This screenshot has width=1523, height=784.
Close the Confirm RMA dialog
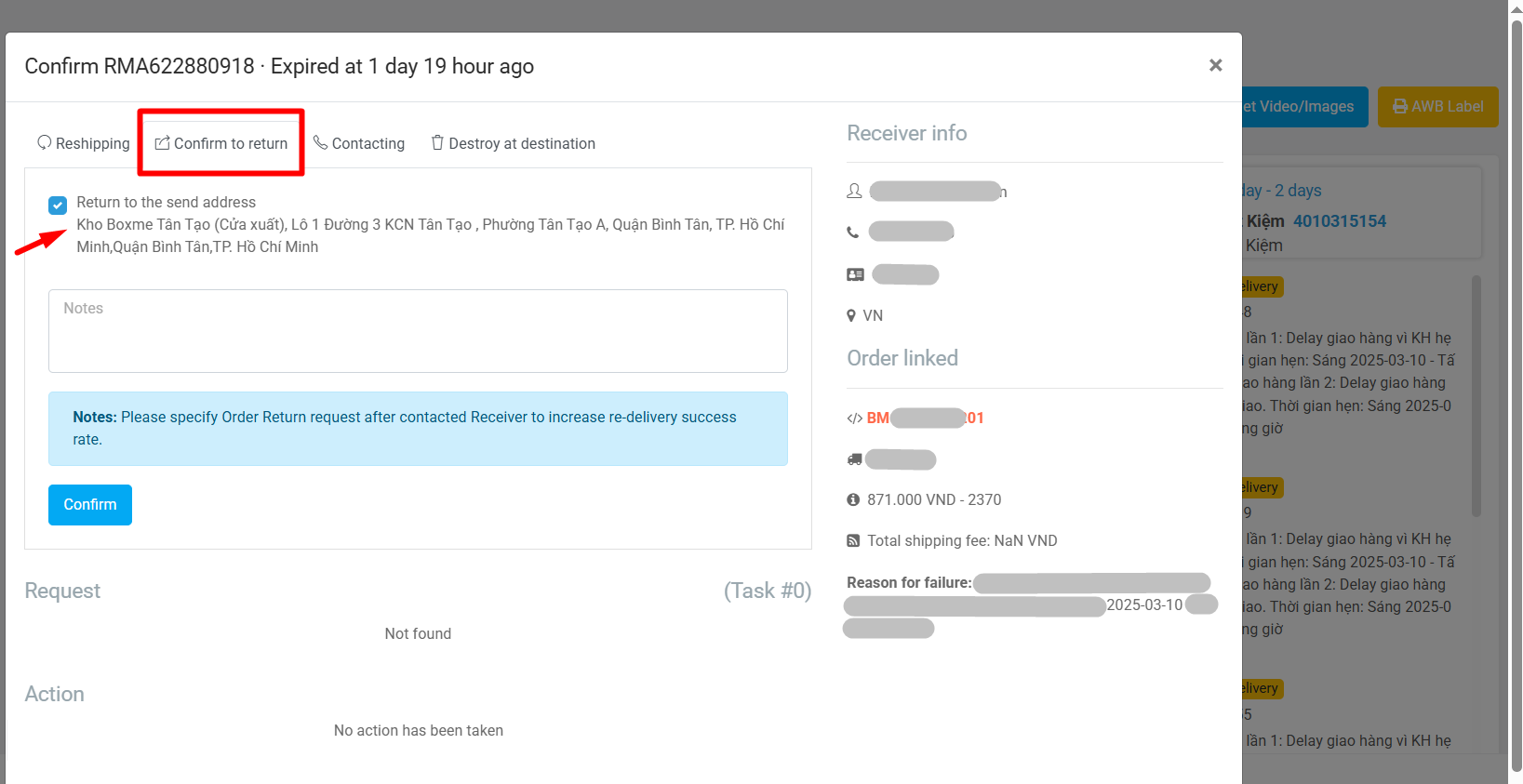(x=1215, y=65)
